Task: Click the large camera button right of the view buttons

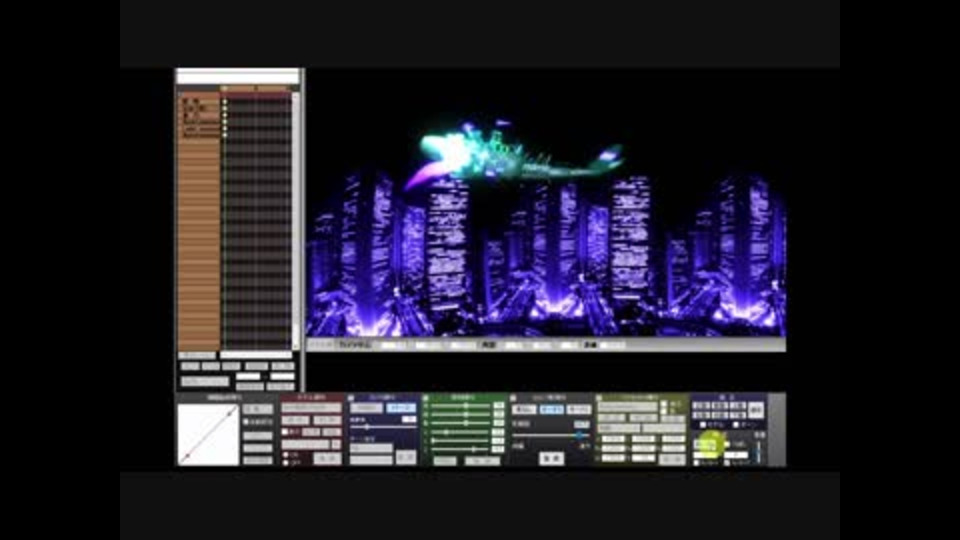Action: (756, 410)
